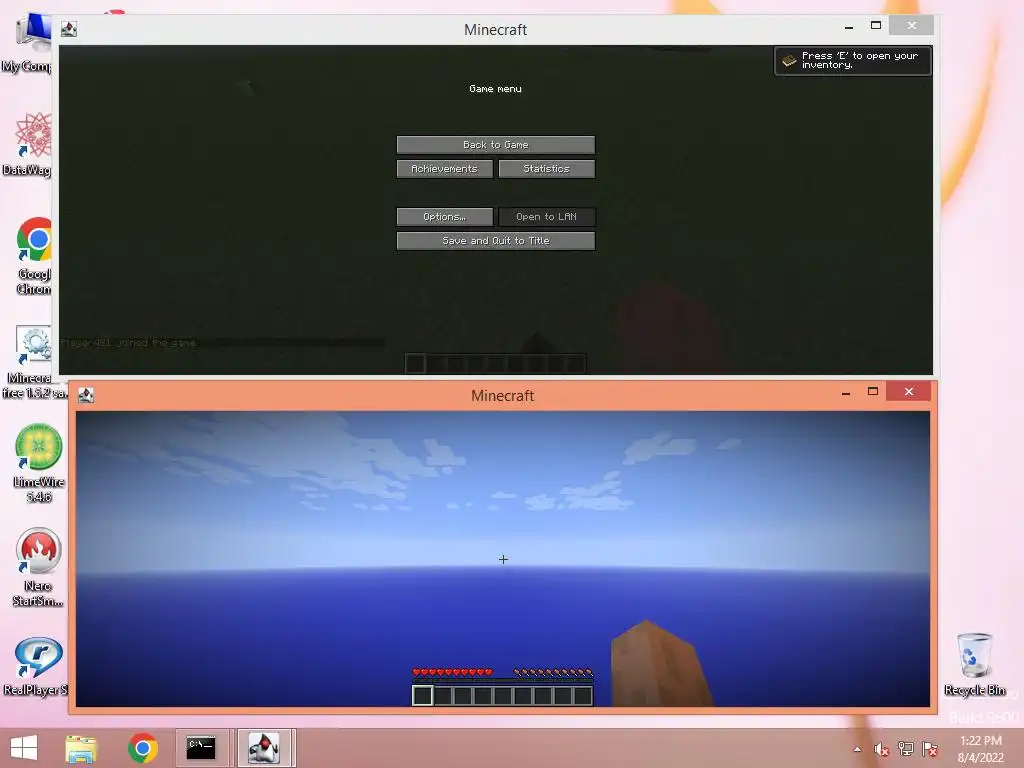Open the Statistics screen
Viewport: 1024px width, 768px height.
547,168
